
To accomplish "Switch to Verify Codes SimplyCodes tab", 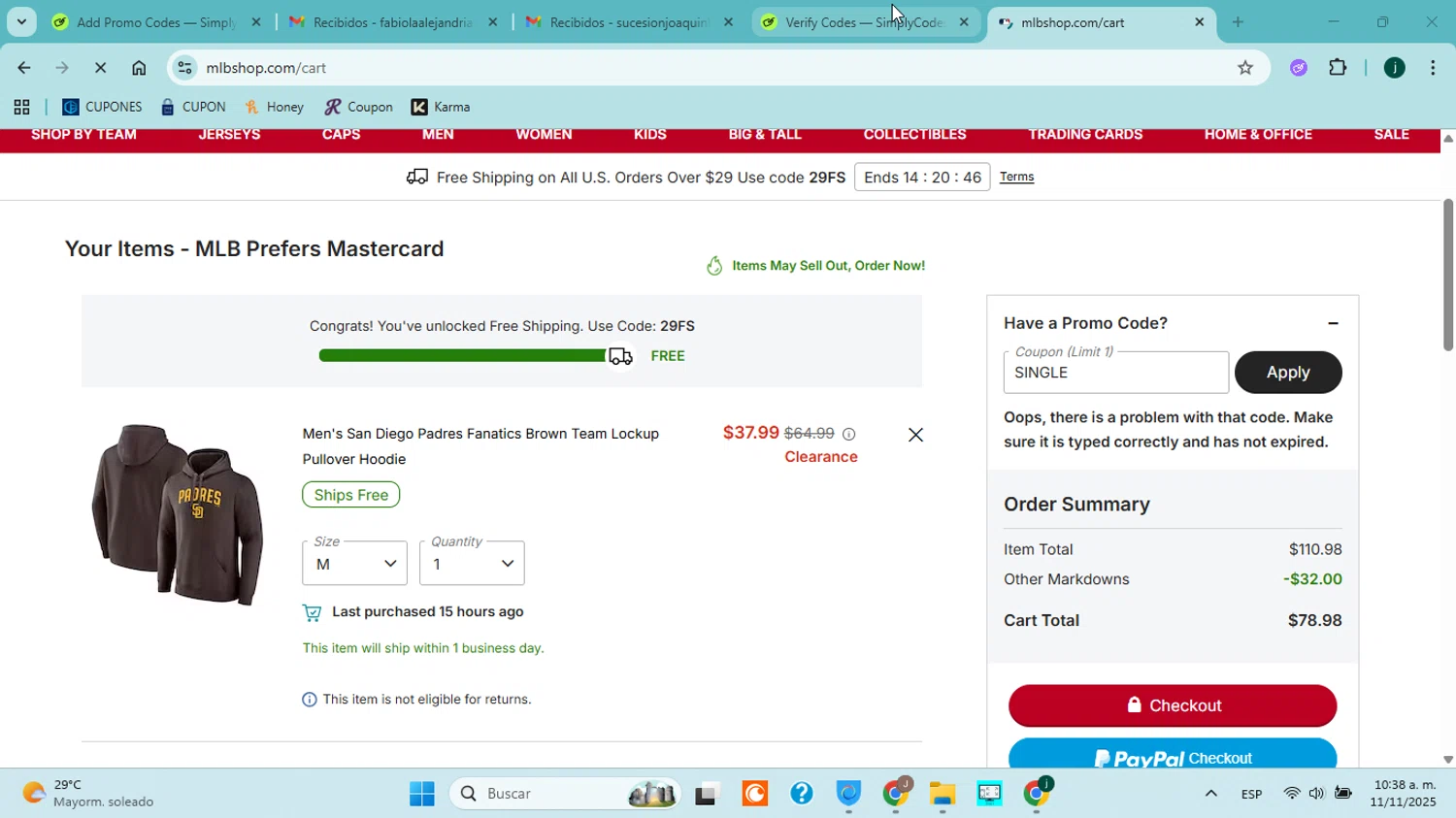I will (864, 22).
